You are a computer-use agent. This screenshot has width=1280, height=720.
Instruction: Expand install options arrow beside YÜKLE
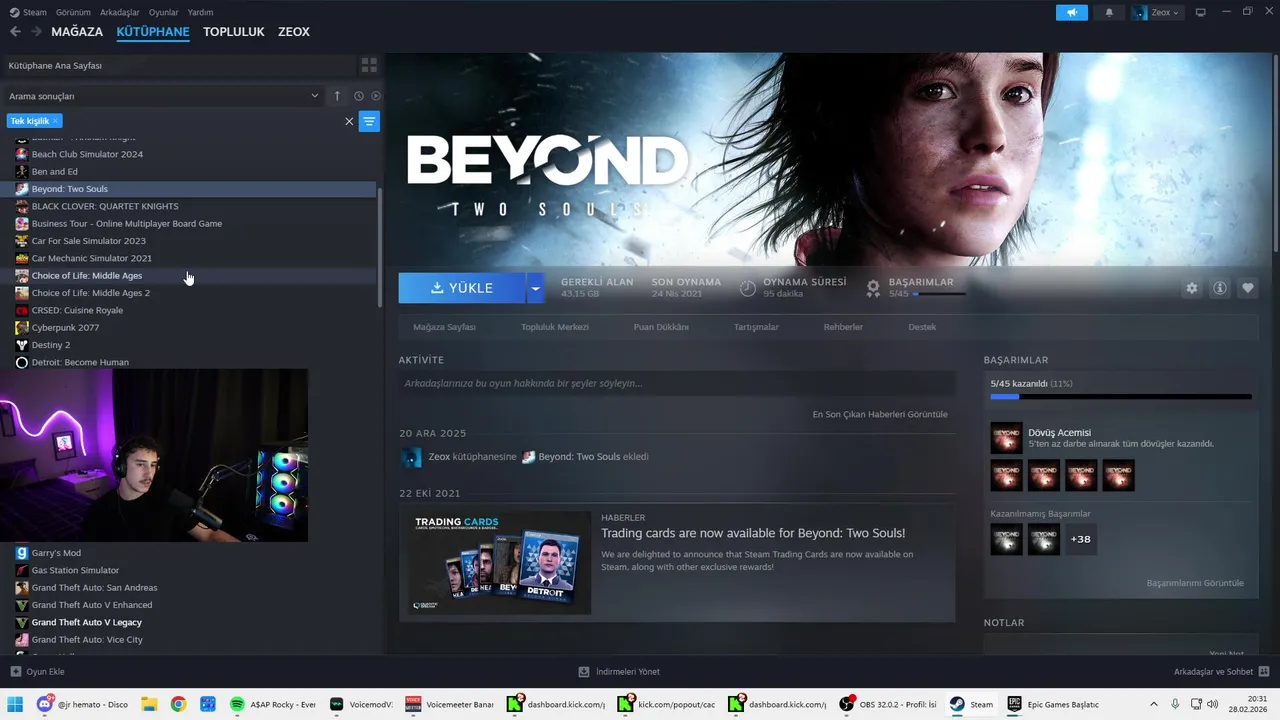point(535,288)
